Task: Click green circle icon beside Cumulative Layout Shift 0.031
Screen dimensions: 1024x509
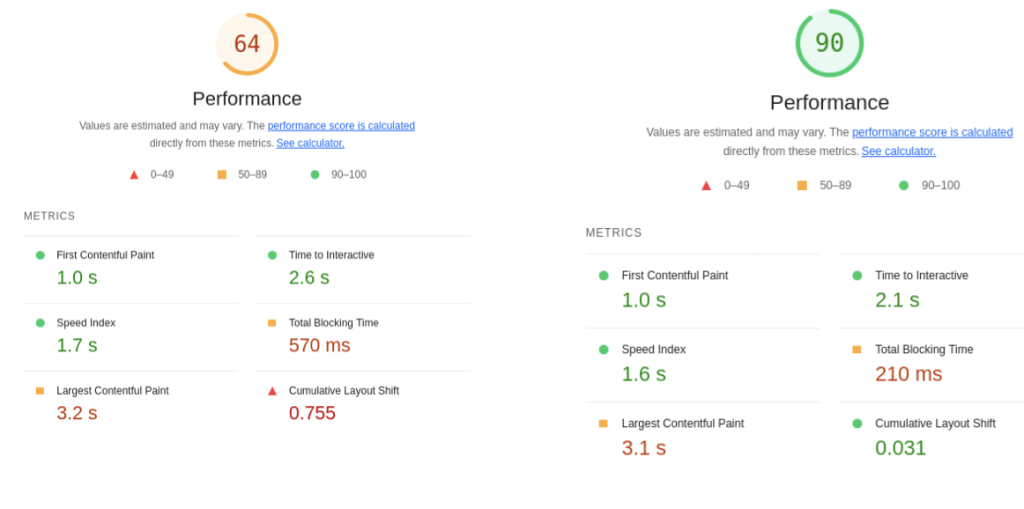Action: pos(857,424)
